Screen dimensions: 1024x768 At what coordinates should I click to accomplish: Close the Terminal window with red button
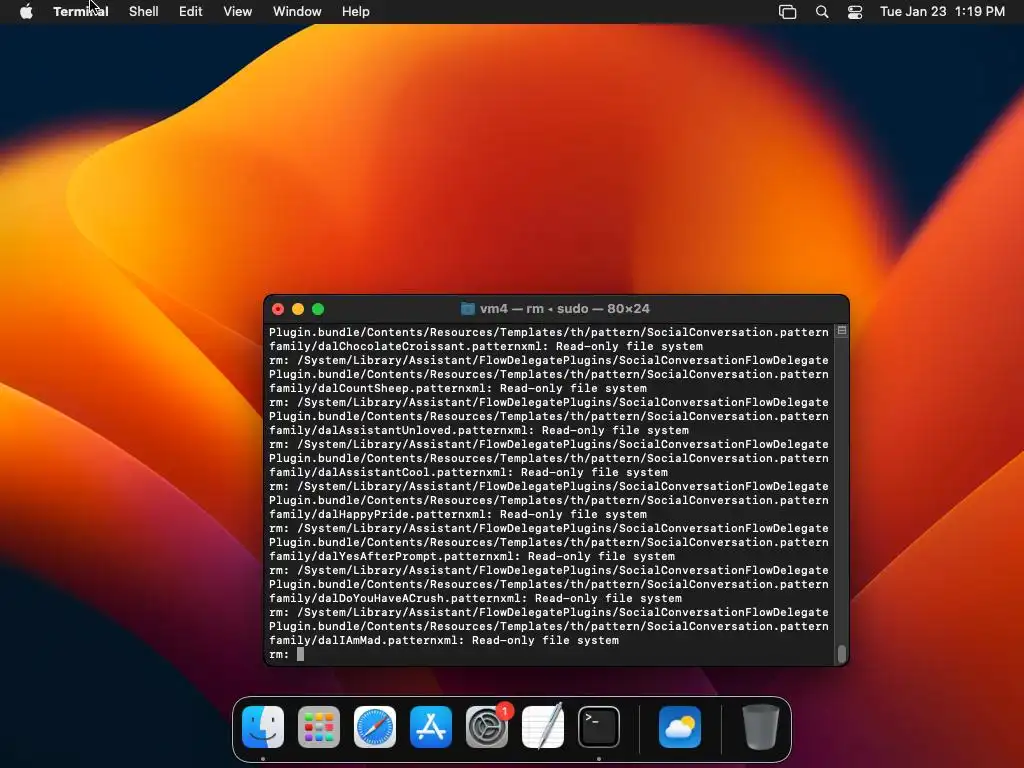(x=278, y=309)
